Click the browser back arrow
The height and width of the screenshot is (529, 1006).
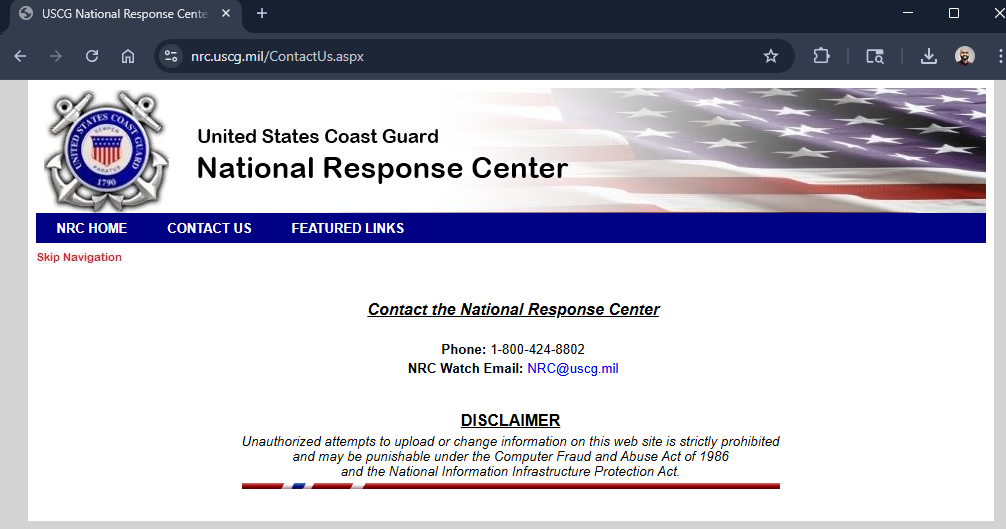pyautogui.click(x=21, y=56)
